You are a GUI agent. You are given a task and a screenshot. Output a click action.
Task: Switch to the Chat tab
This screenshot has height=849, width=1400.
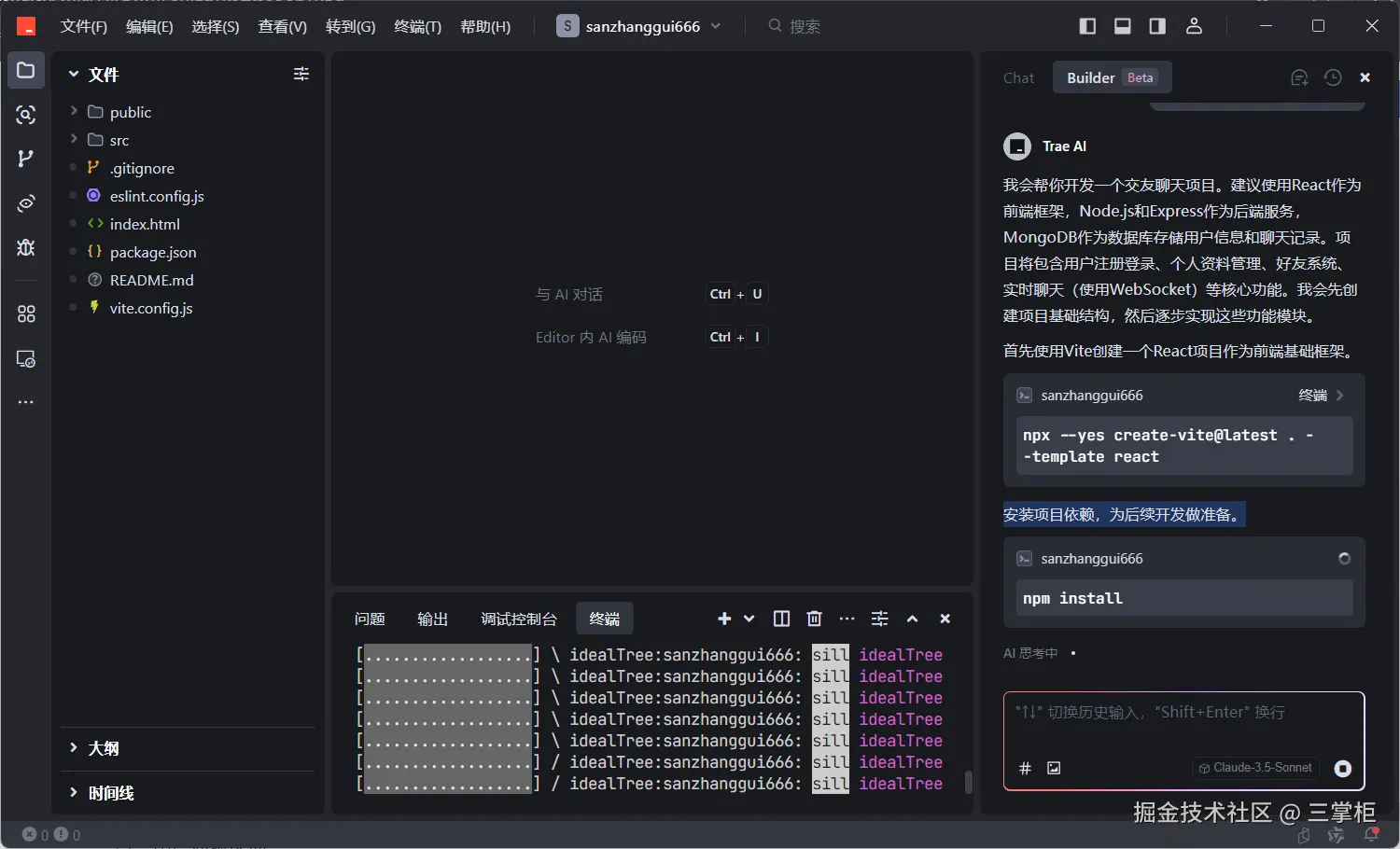pyautogui.click(x=1018, y=77)
